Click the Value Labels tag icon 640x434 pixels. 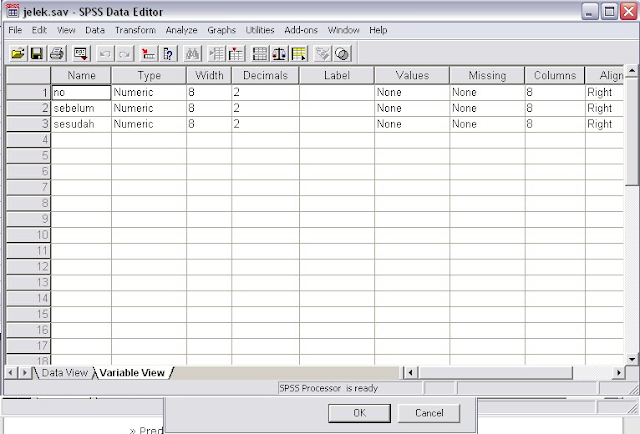point(322,53)
